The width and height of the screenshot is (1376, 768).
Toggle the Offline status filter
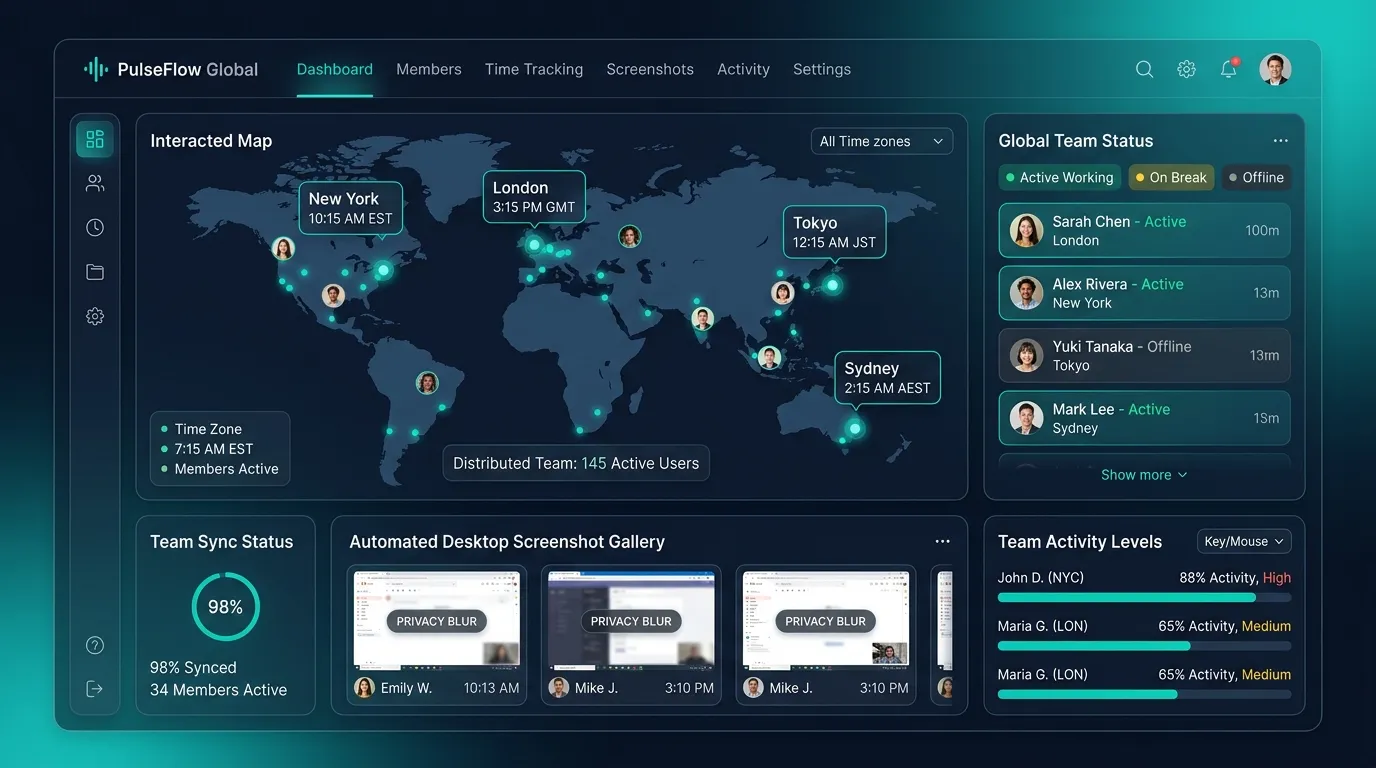click(1256, 177)
